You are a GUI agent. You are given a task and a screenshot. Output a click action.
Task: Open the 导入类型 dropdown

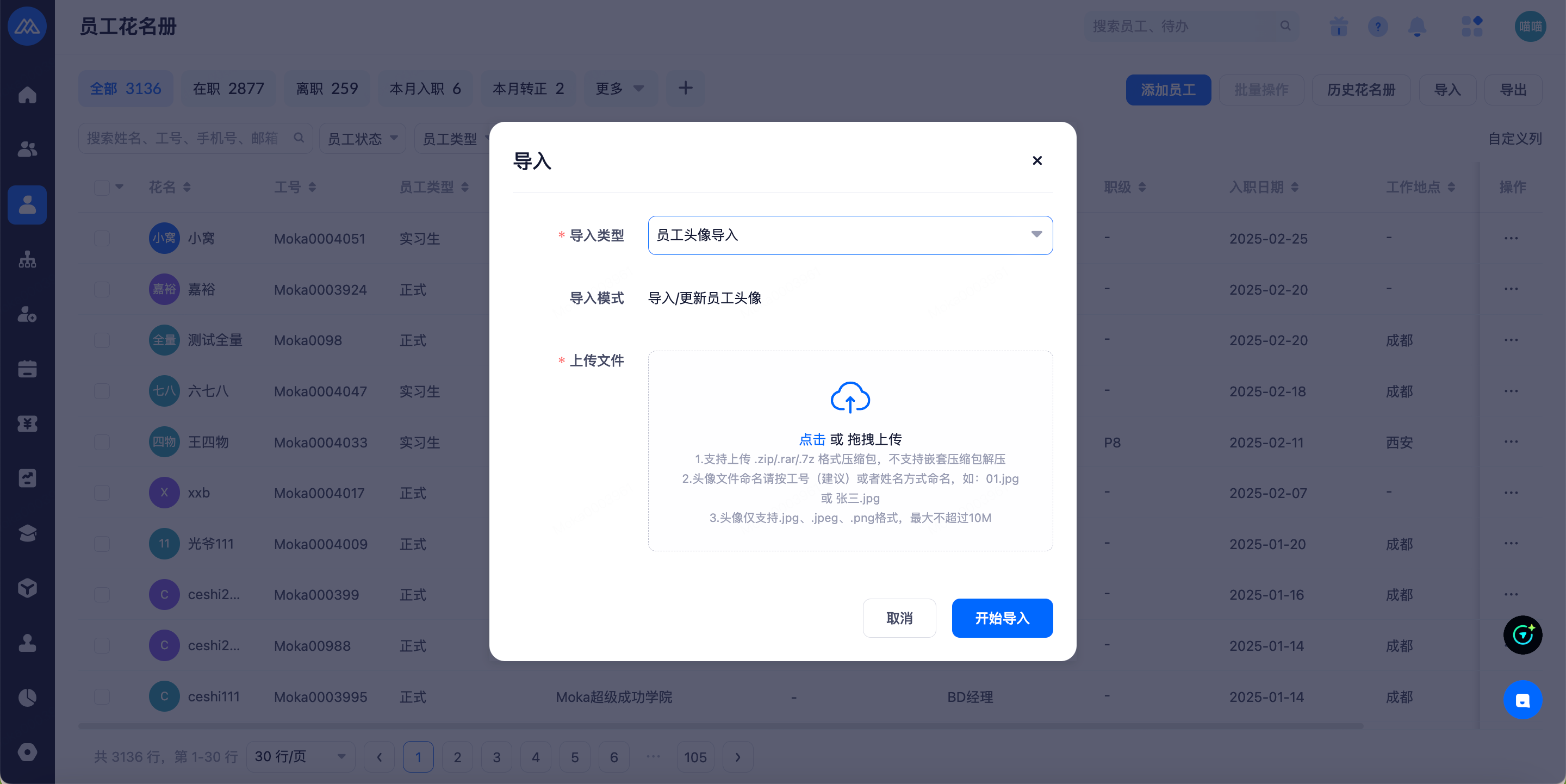click(850, 235)
